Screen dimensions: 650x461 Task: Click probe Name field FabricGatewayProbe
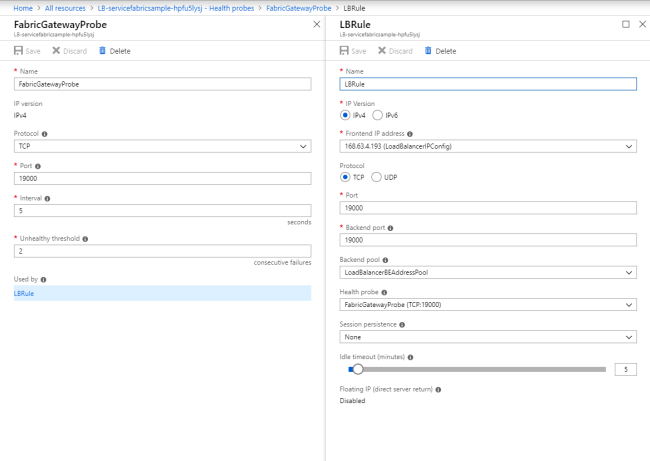point(162,84)
